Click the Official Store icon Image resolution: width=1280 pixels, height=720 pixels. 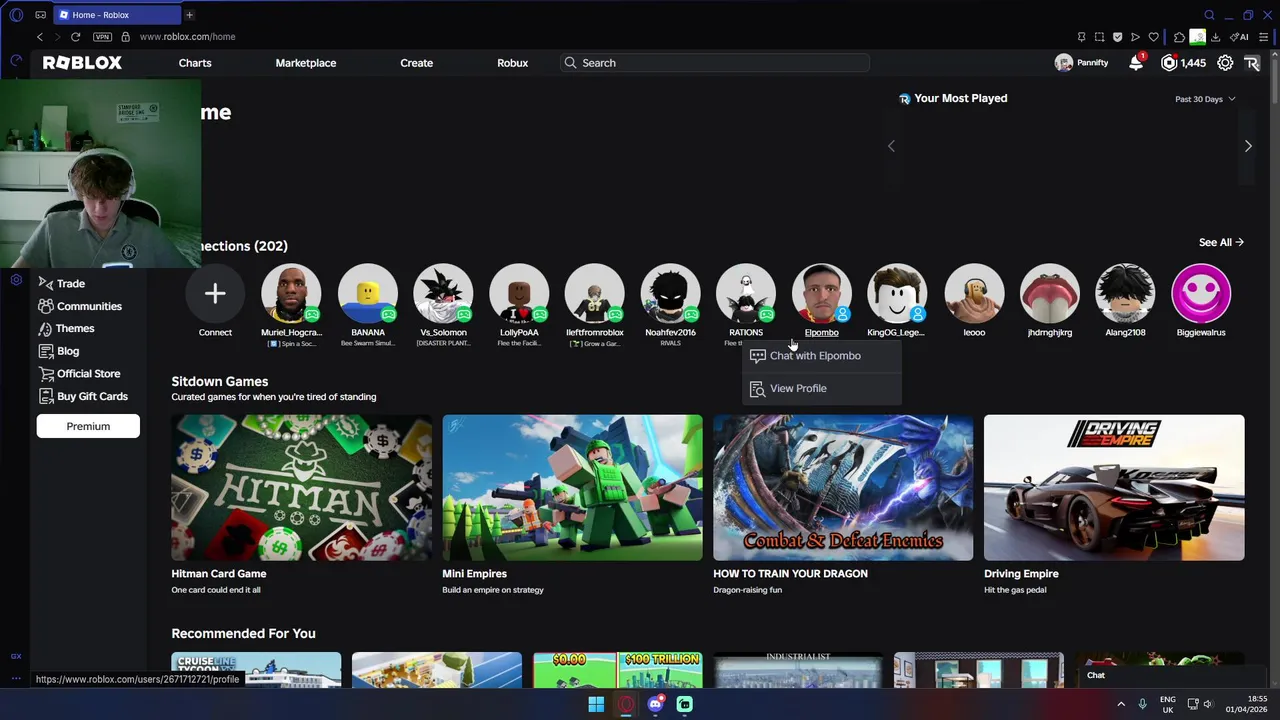click(45, 374)
